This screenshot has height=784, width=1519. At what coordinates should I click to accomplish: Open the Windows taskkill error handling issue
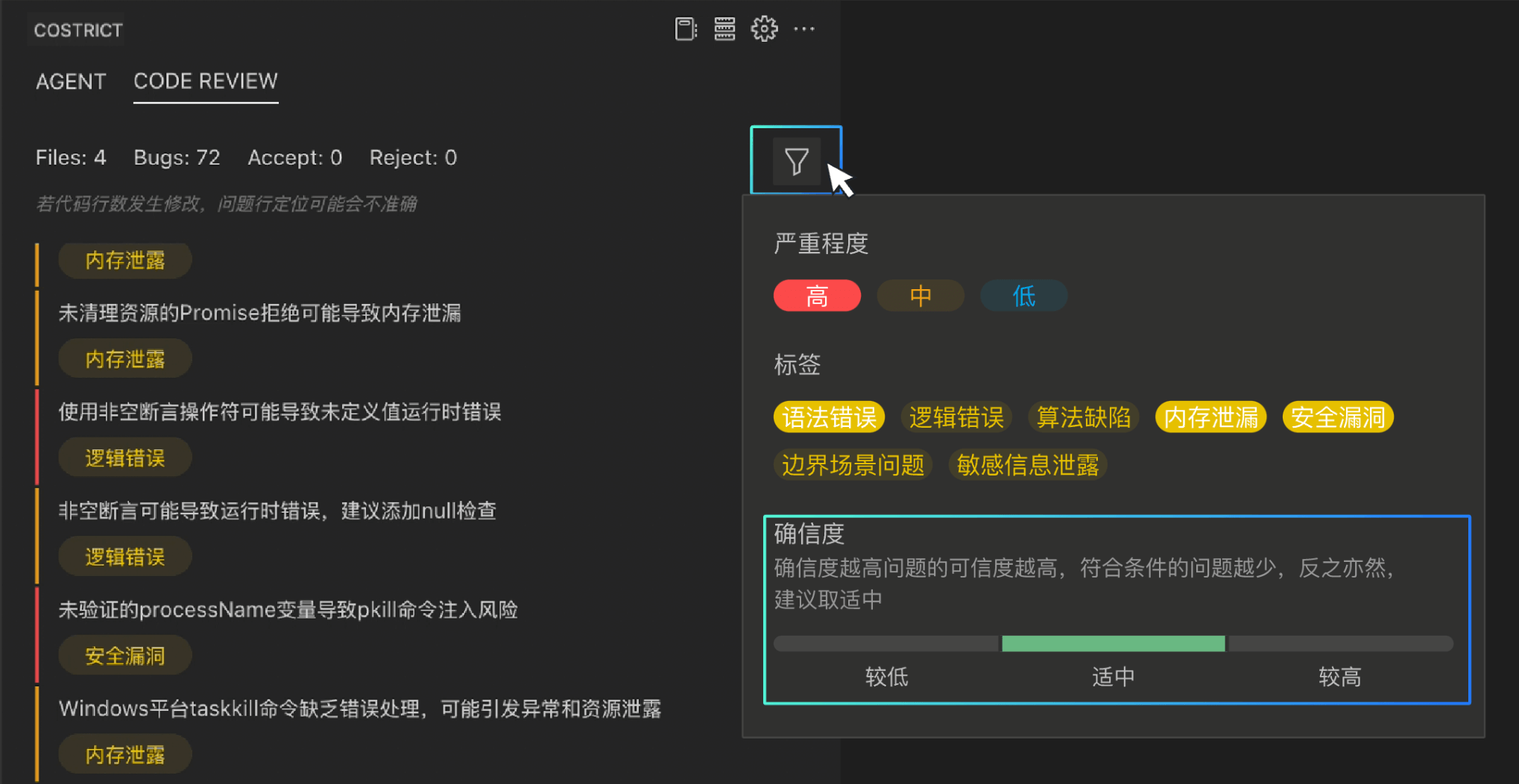pyautogui.click(x=359, y=709)
